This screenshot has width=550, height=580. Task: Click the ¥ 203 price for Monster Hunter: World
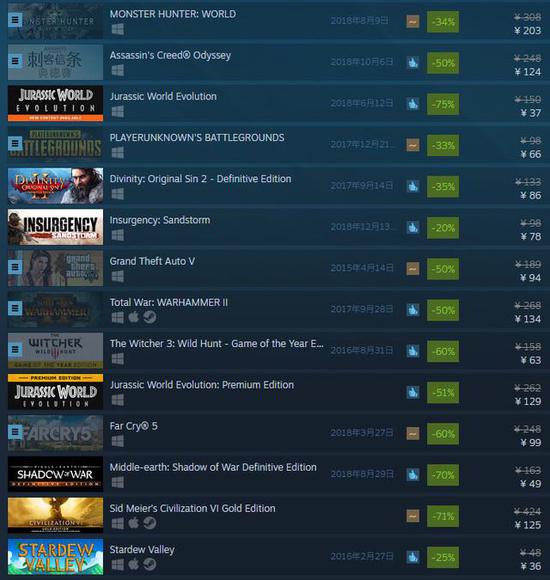[528, 31]
